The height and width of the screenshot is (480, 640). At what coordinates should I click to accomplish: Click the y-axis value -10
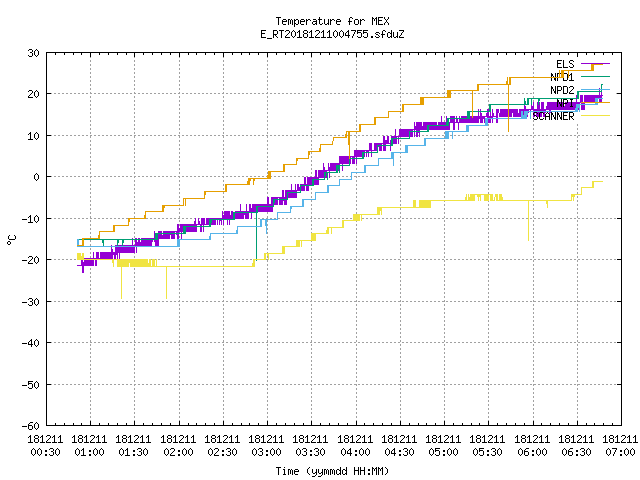pos(31,219)
